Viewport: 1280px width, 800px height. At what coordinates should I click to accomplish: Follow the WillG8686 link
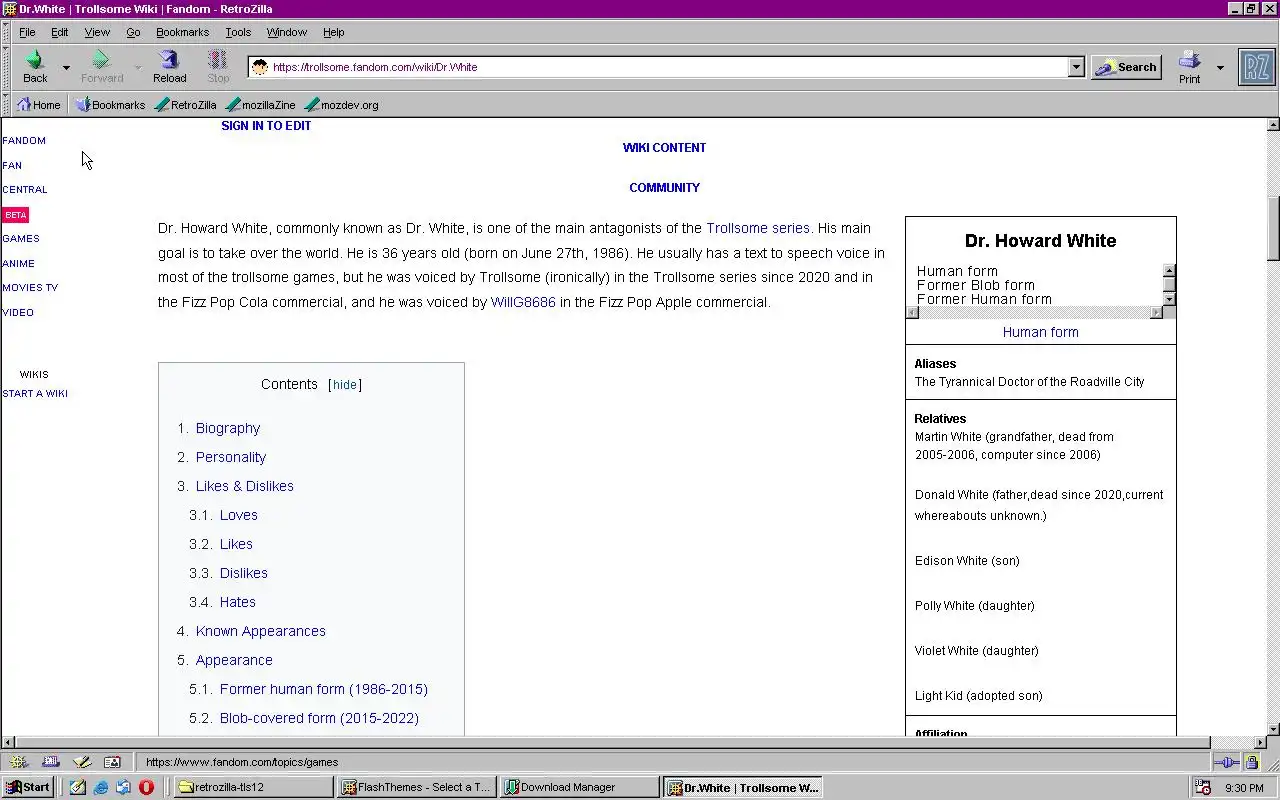pyautogui.click(x=523, y=302)
